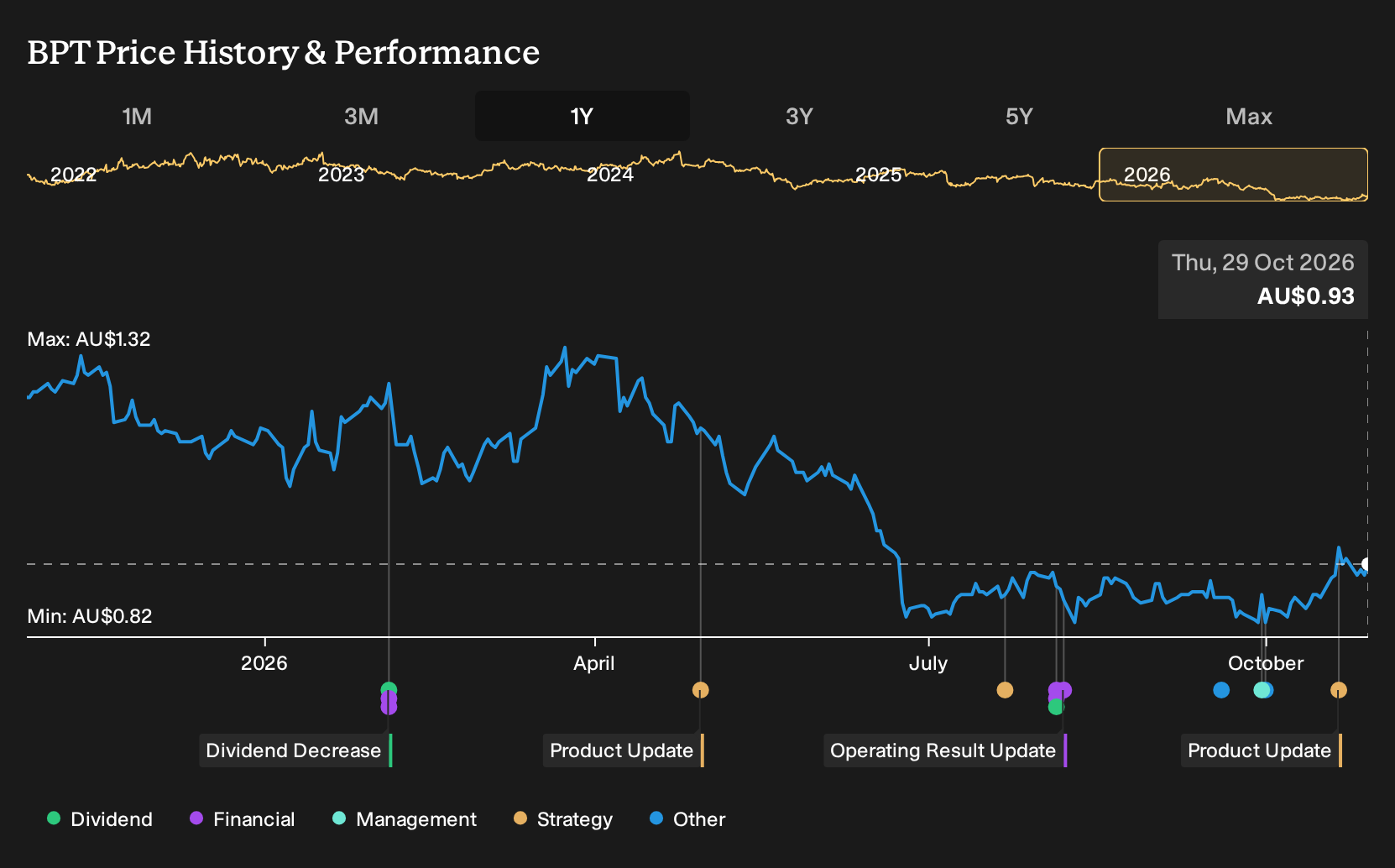Image resolution: width=1395 pixels, height=868 pixels.
Task: Click the AU$0.93 price tooltip
Action: point(1263,280)
